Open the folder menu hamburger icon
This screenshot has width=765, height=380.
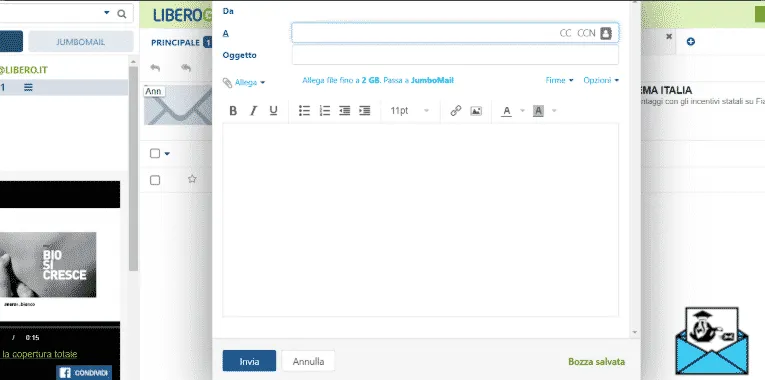pos(28,88)
